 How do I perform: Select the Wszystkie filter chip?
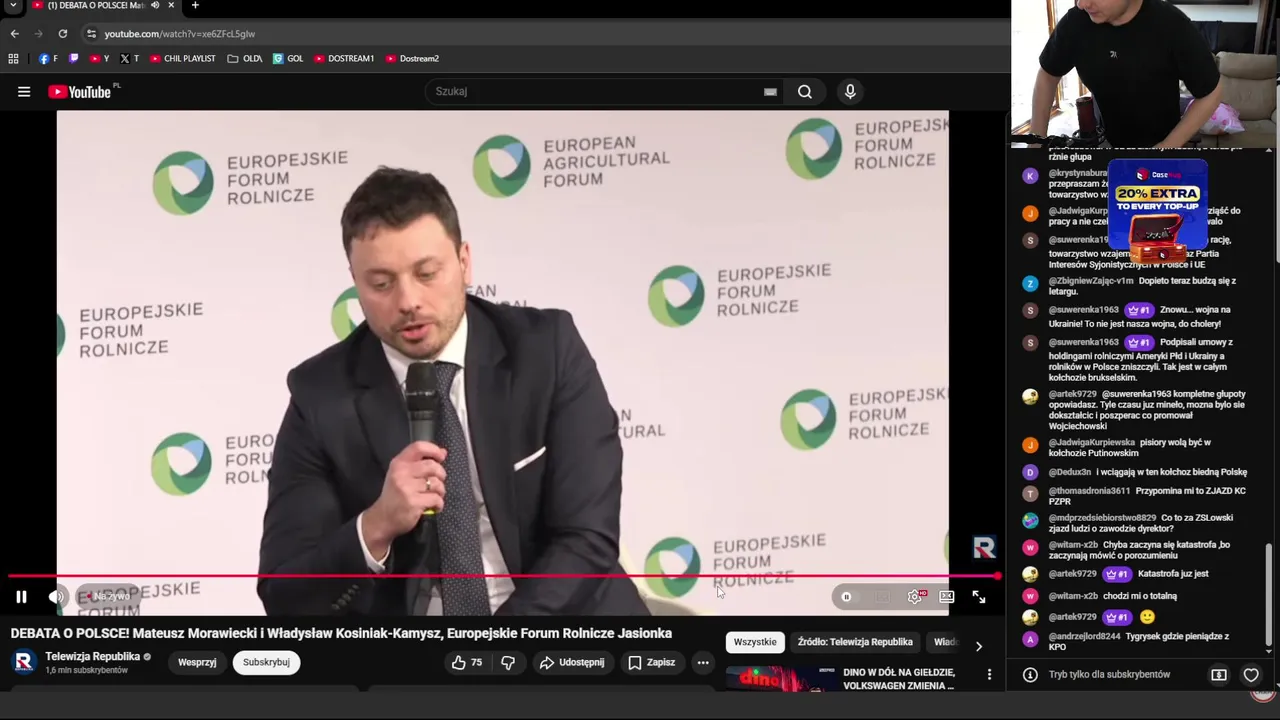point(755,642)
